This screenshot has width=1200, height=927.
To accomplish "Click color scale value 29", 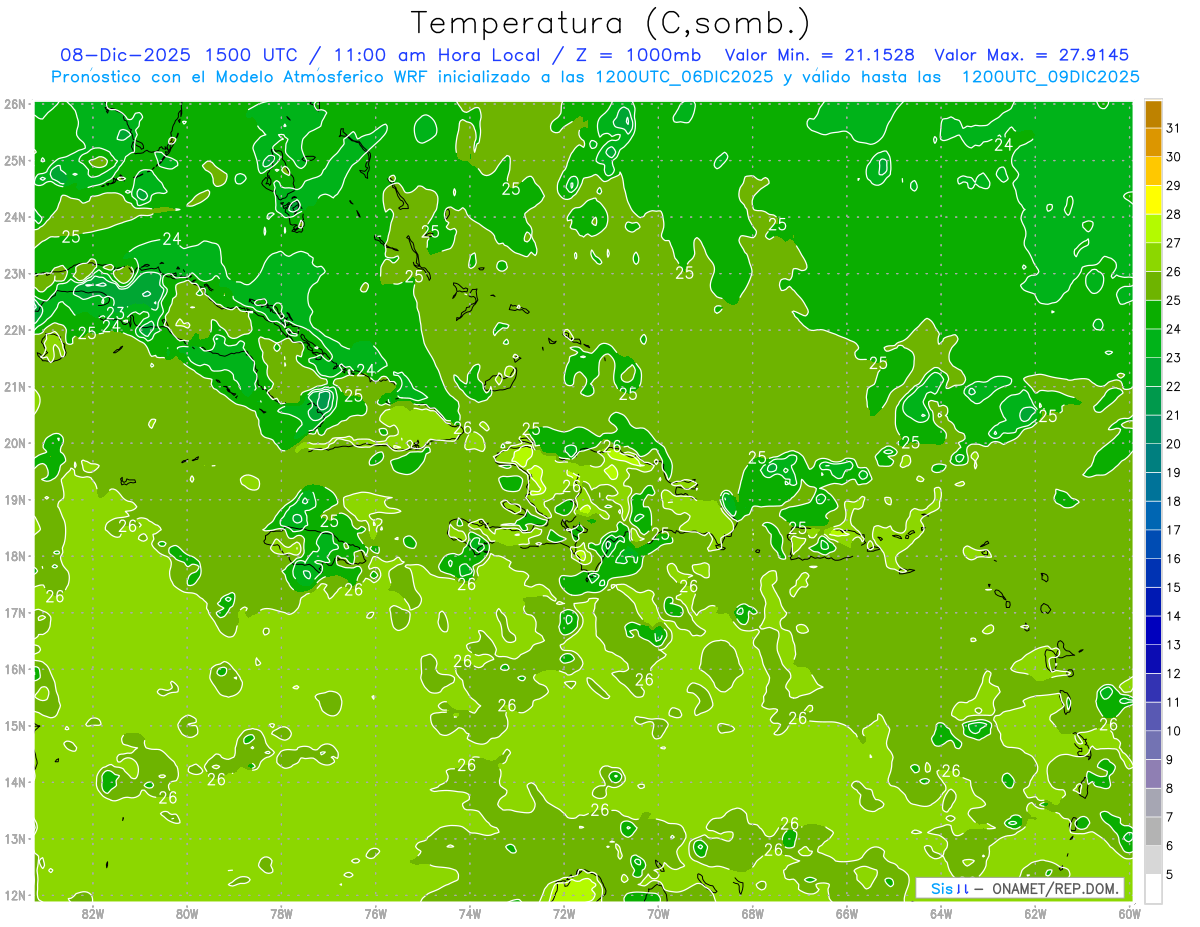I will 1174,186.
